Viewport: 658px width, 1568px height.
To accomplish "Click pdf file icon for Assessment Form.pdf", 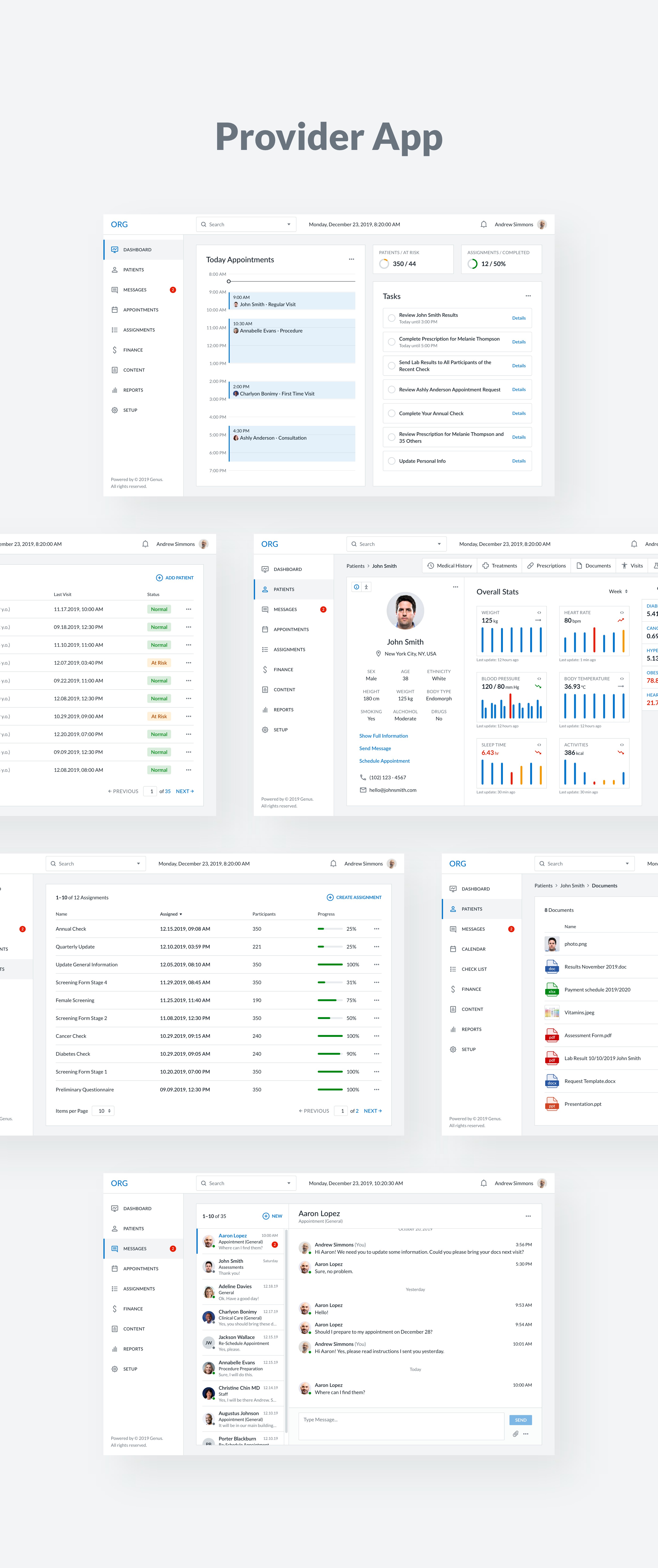I will 552,1035.
